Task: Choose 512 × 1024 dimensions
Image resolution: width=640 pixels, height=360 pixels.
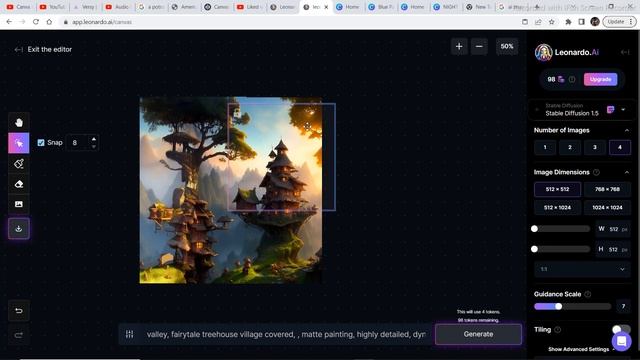Action: pyautogui.click(x=557, y=207)
